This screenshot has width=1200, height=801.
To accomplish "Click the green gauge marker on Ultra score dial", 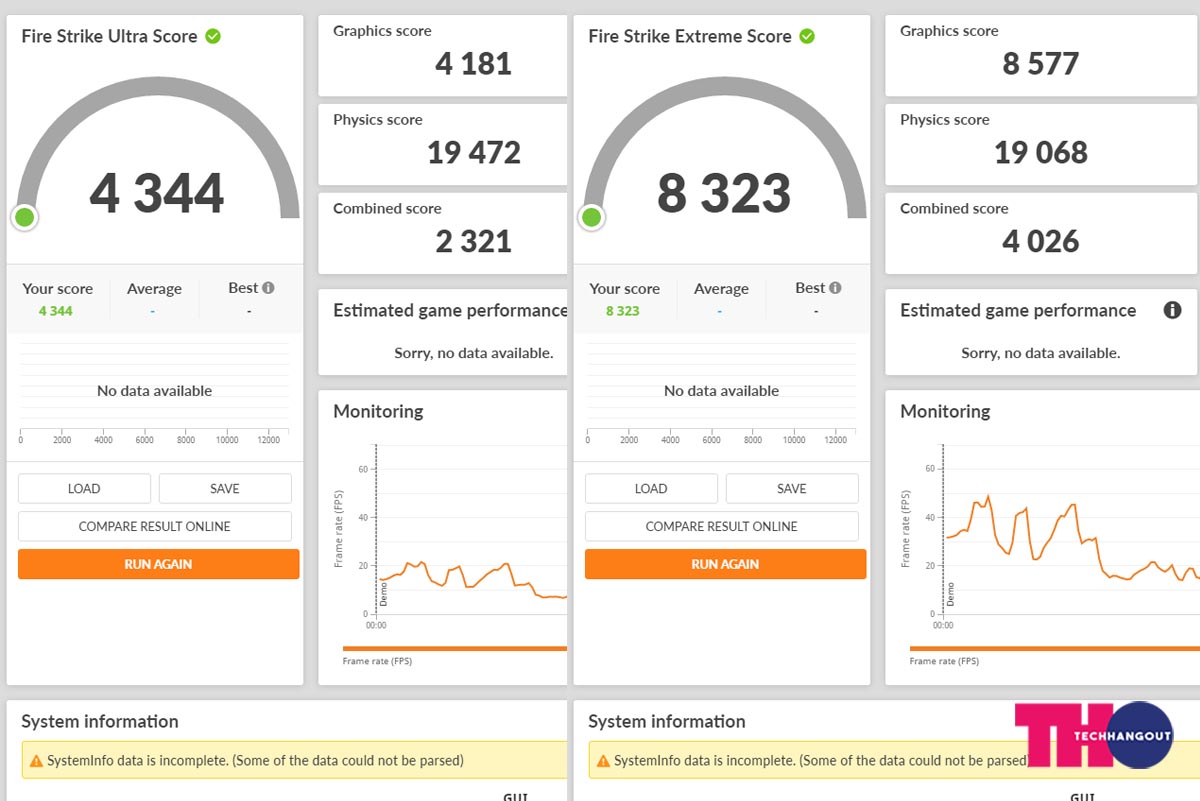I will click(25, 217).
